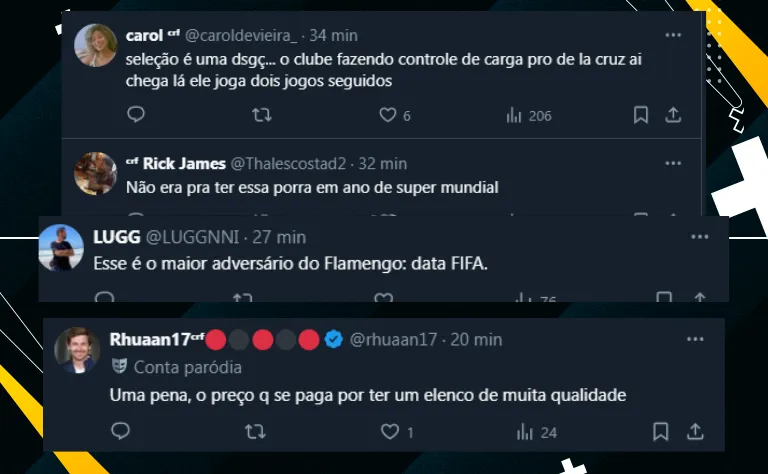Bookmark carol's tweet
Viewport: 768px width, 474px height.
point(641,115)
